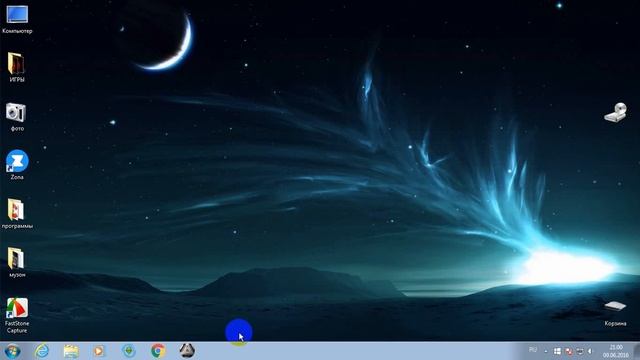Launch Internet Explorer from the taskbar
Viewport: 640px width, 360px height.
[42, 351]
